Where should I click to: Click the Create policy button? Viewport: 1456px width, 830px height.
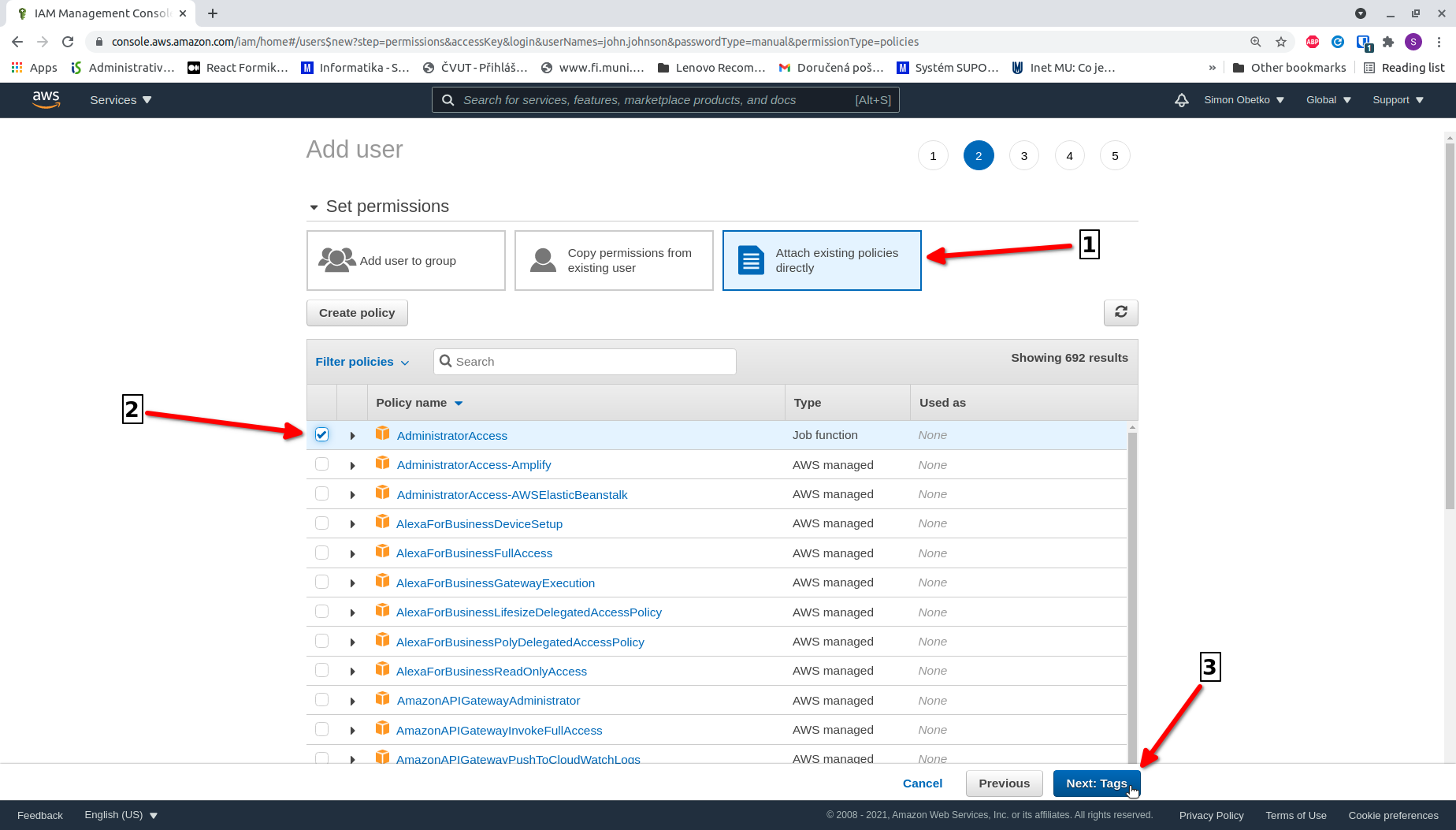357,312
